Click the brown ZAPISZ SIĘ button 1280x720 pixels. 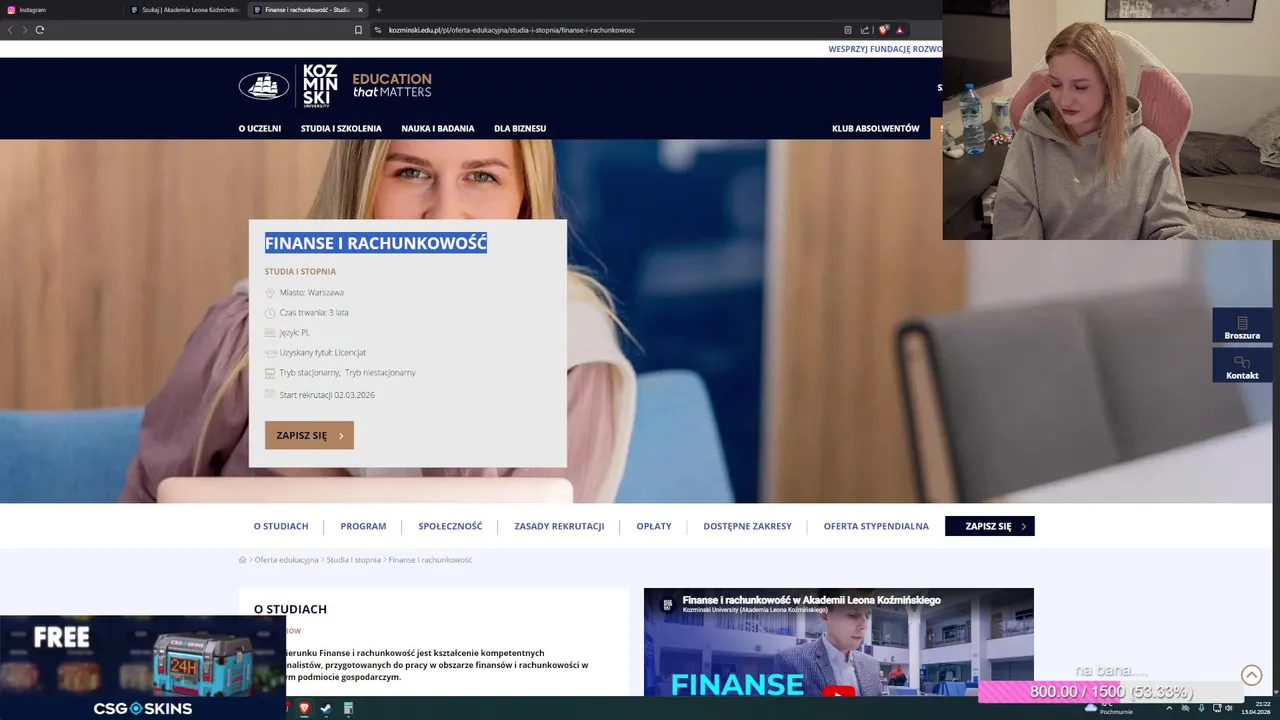(309, 435)
